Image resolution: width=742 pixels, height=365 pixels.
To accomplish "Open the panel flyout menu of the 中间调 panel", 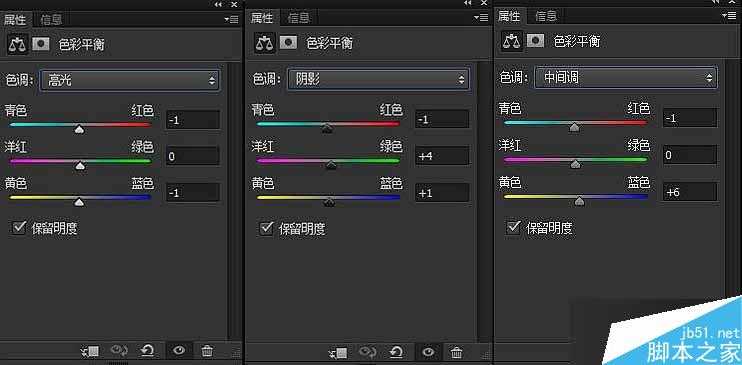I will pyautogui.click(x=729, y=15).
